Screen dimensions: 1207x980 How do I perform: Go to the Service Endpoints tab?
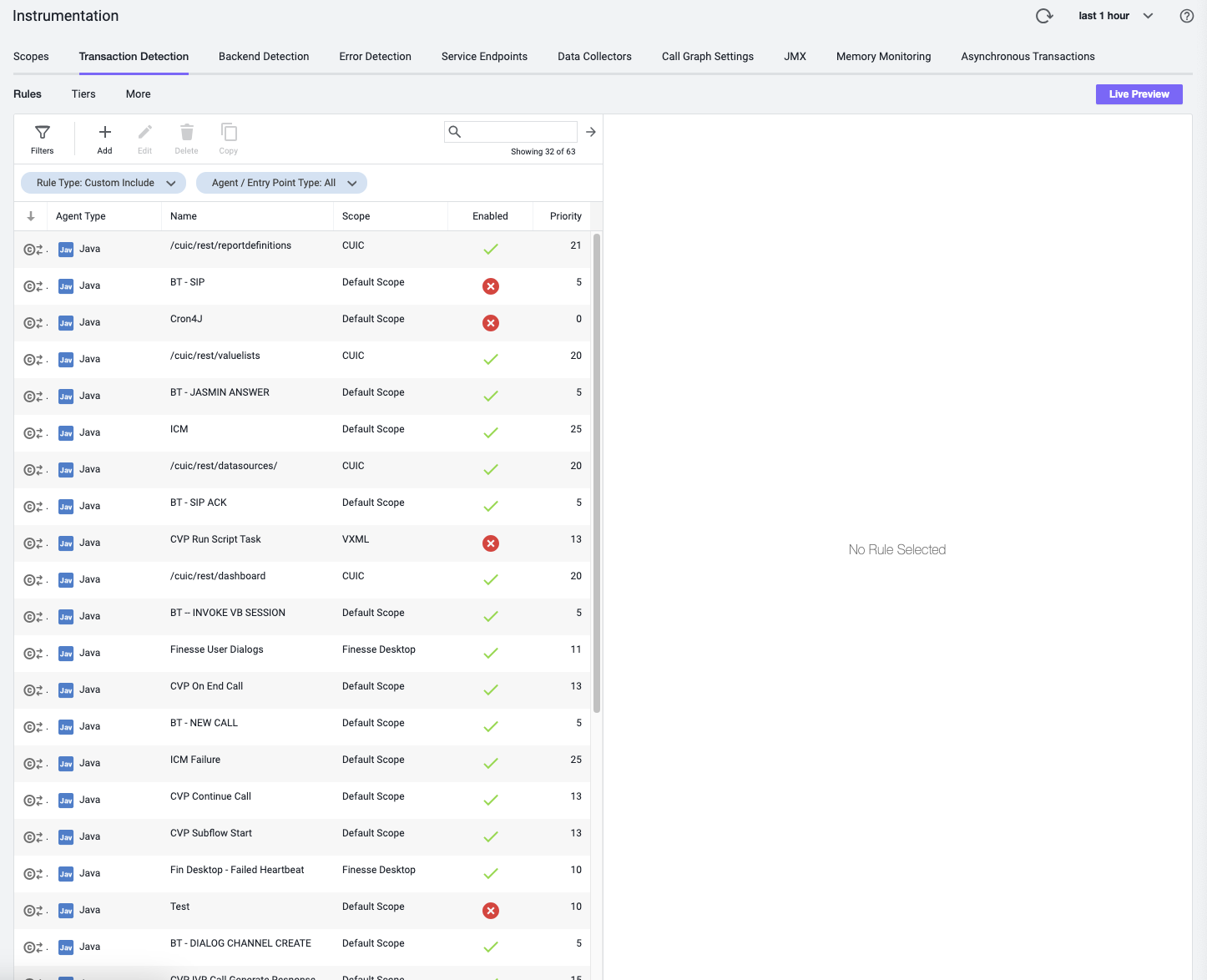pyautogui.click(x=484, y=57)
